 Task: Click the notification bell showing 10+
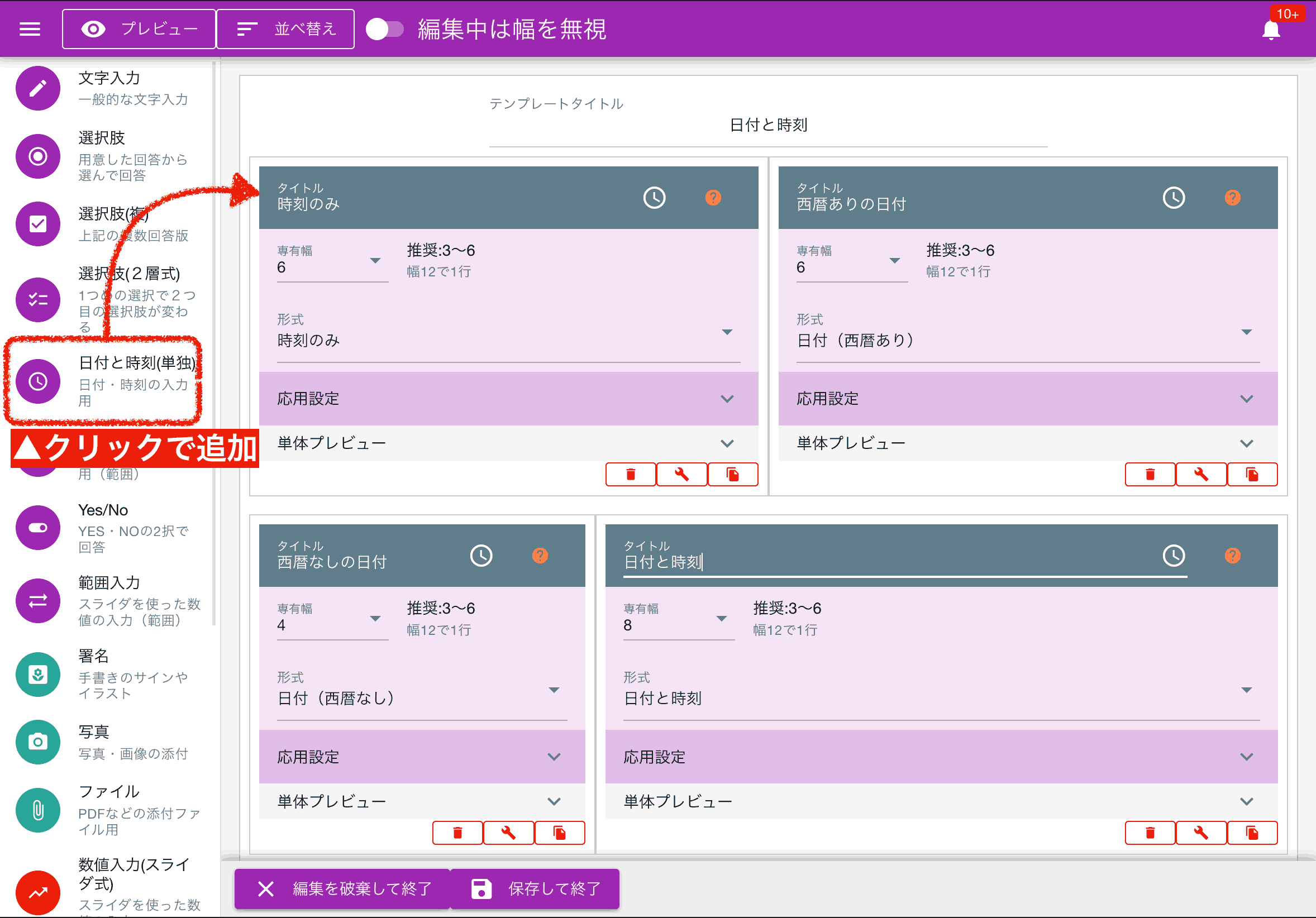pos(1270,28)
